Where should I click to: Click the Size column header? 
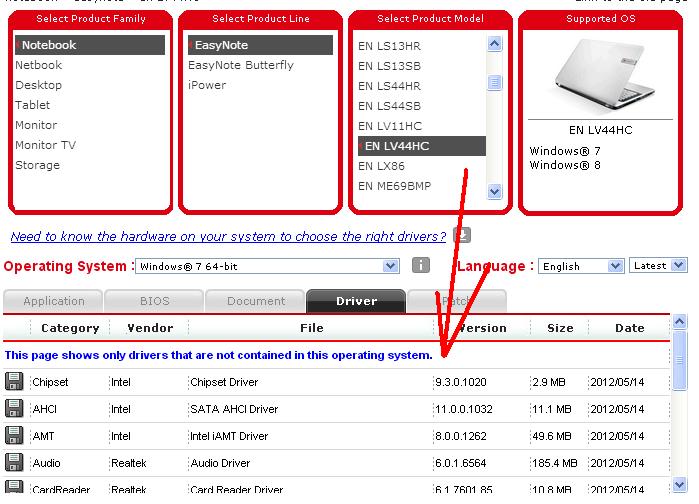pos(560,328)
